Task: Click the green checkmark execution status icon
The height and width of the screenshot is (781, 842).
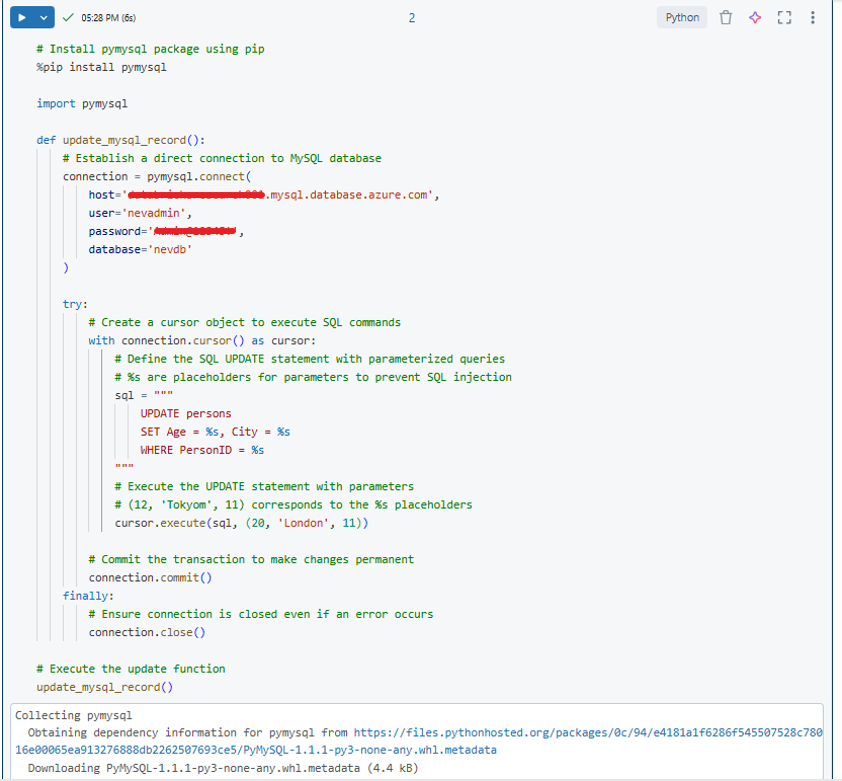Action: [x=68, y=18]
